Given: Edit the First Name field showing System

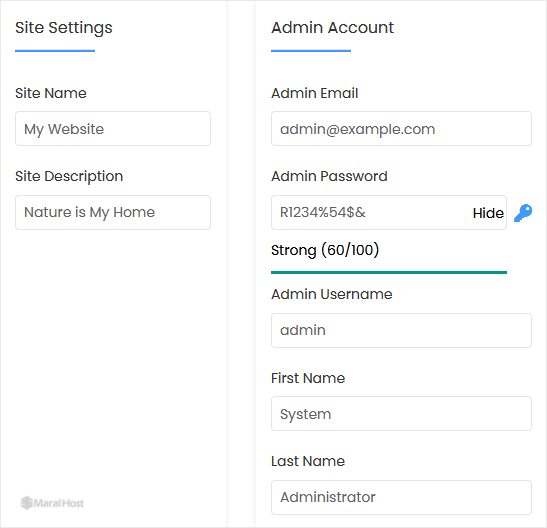Looking at the screenshot, I should pyautogui.click(x=401, y=414).
